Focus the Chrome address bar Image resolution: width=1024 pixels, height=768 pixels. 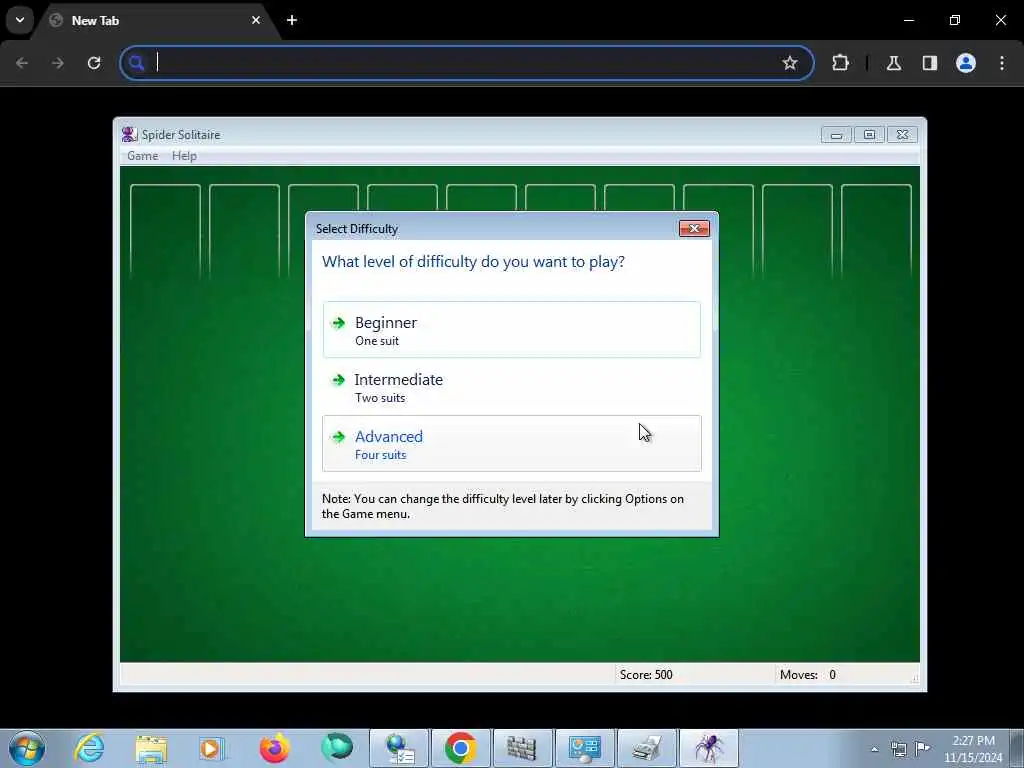(x=467, y=63)
